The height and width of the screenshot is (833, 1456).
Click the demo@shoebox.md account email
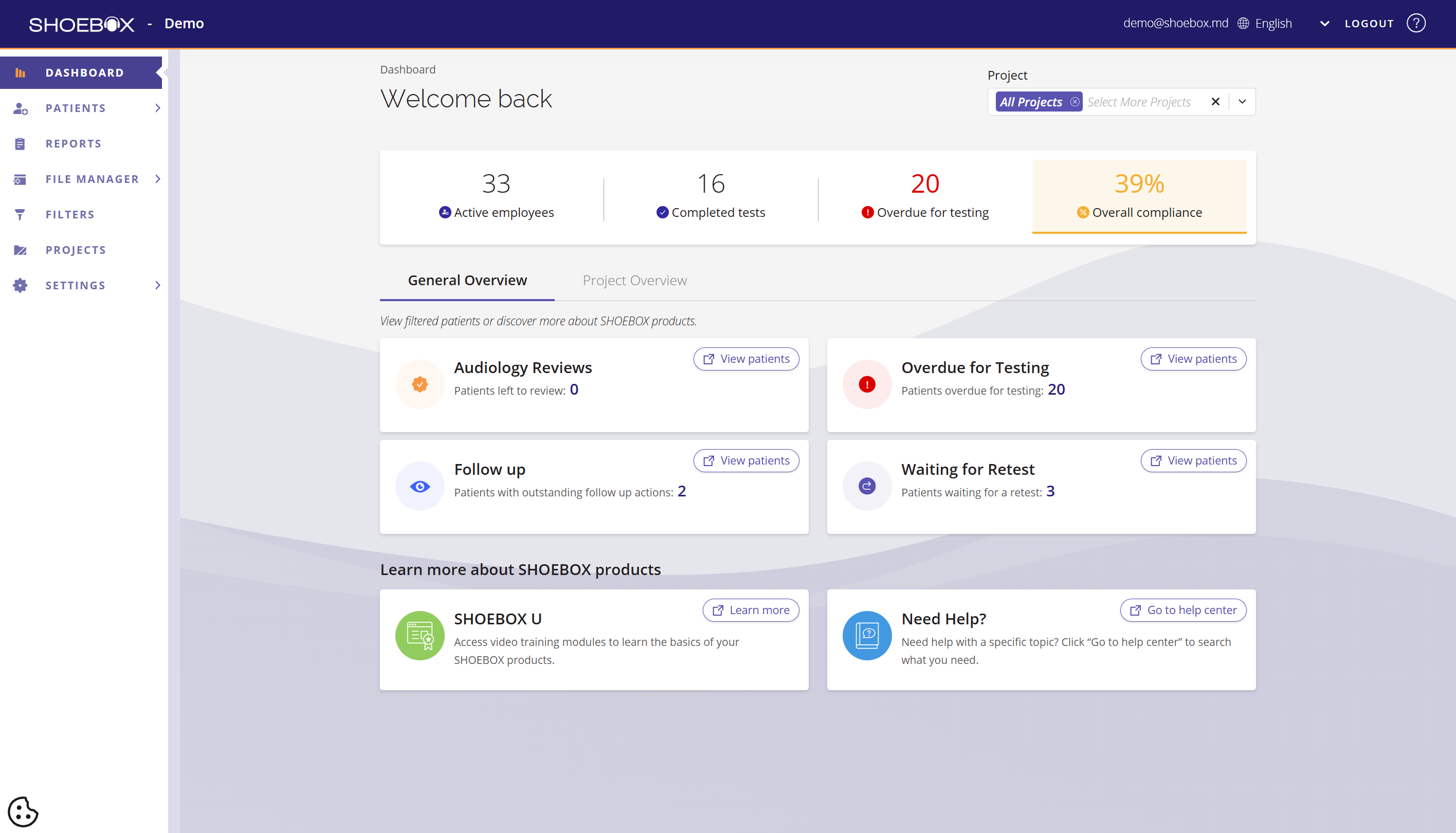click(x=1175, y=24)
